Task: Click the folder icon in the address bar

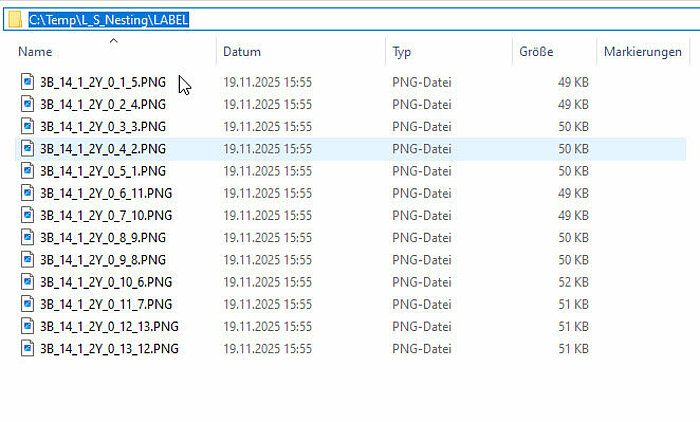Action: 13,19
